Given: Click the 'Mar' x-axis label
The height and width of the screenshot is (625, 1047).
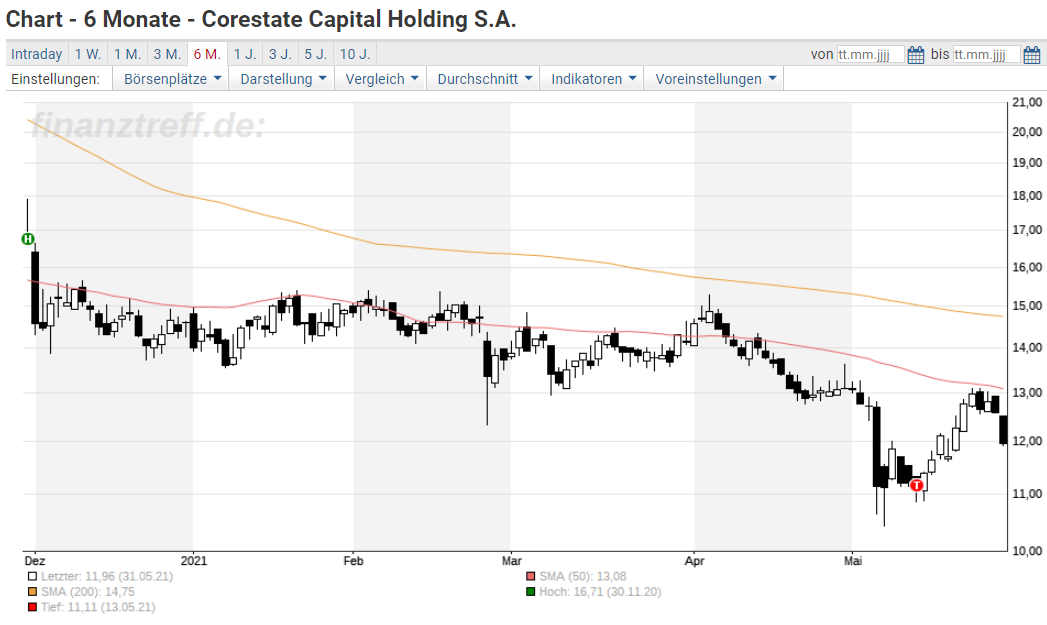Looking at the screenshot, I should tap(511, 561).
